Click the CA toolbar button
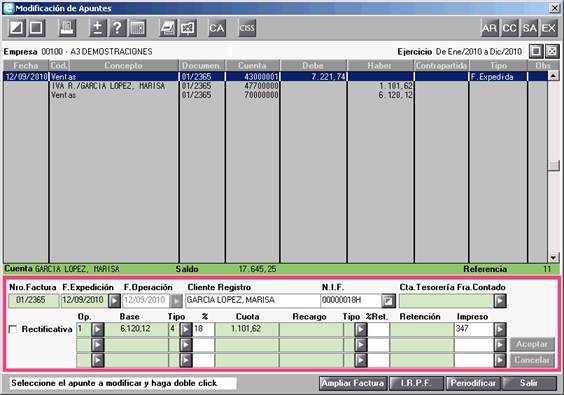The image size is (564, 395). pos(217,28)
